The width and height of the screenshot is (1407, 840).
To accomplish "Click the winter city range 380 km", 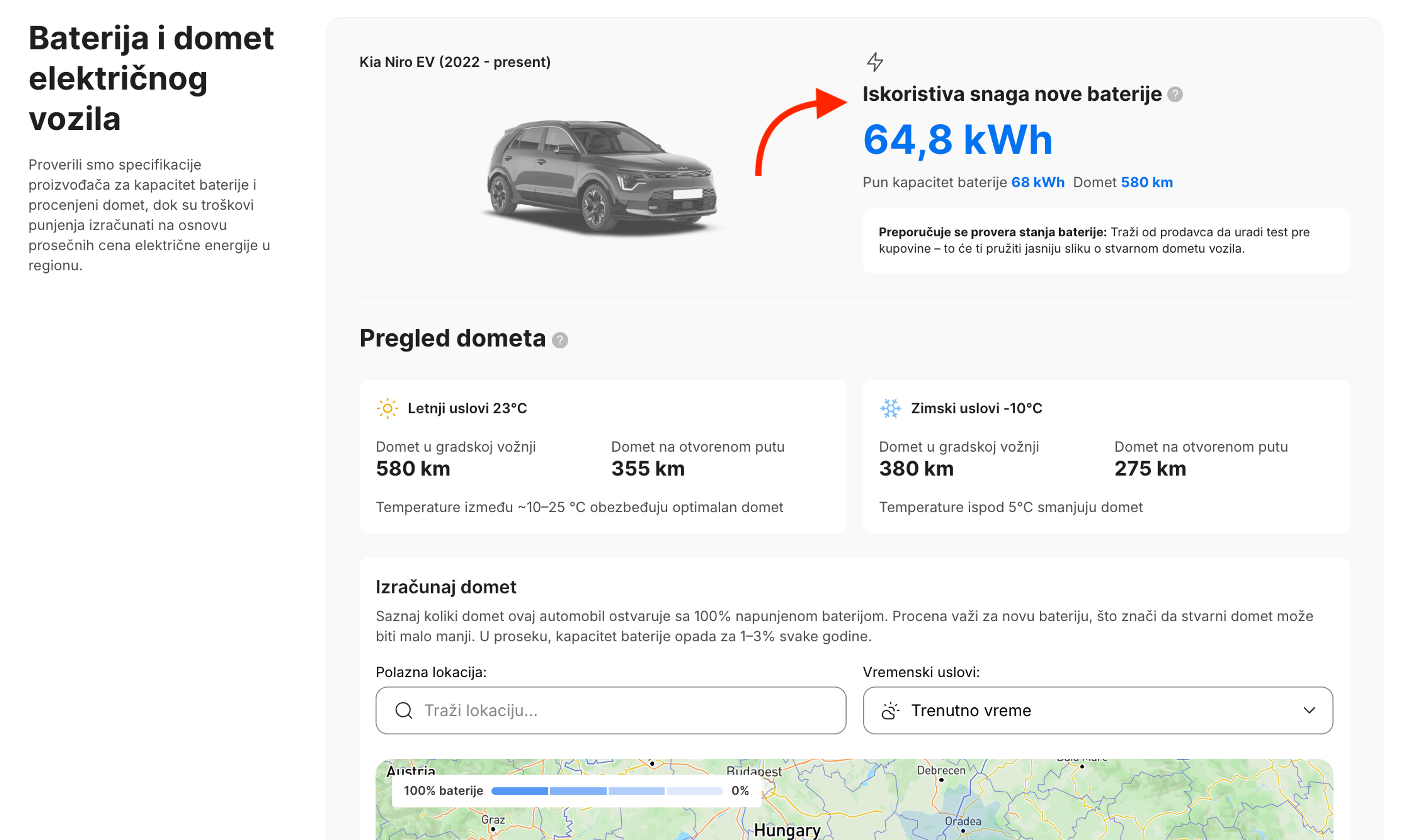I will coord(916,469).
